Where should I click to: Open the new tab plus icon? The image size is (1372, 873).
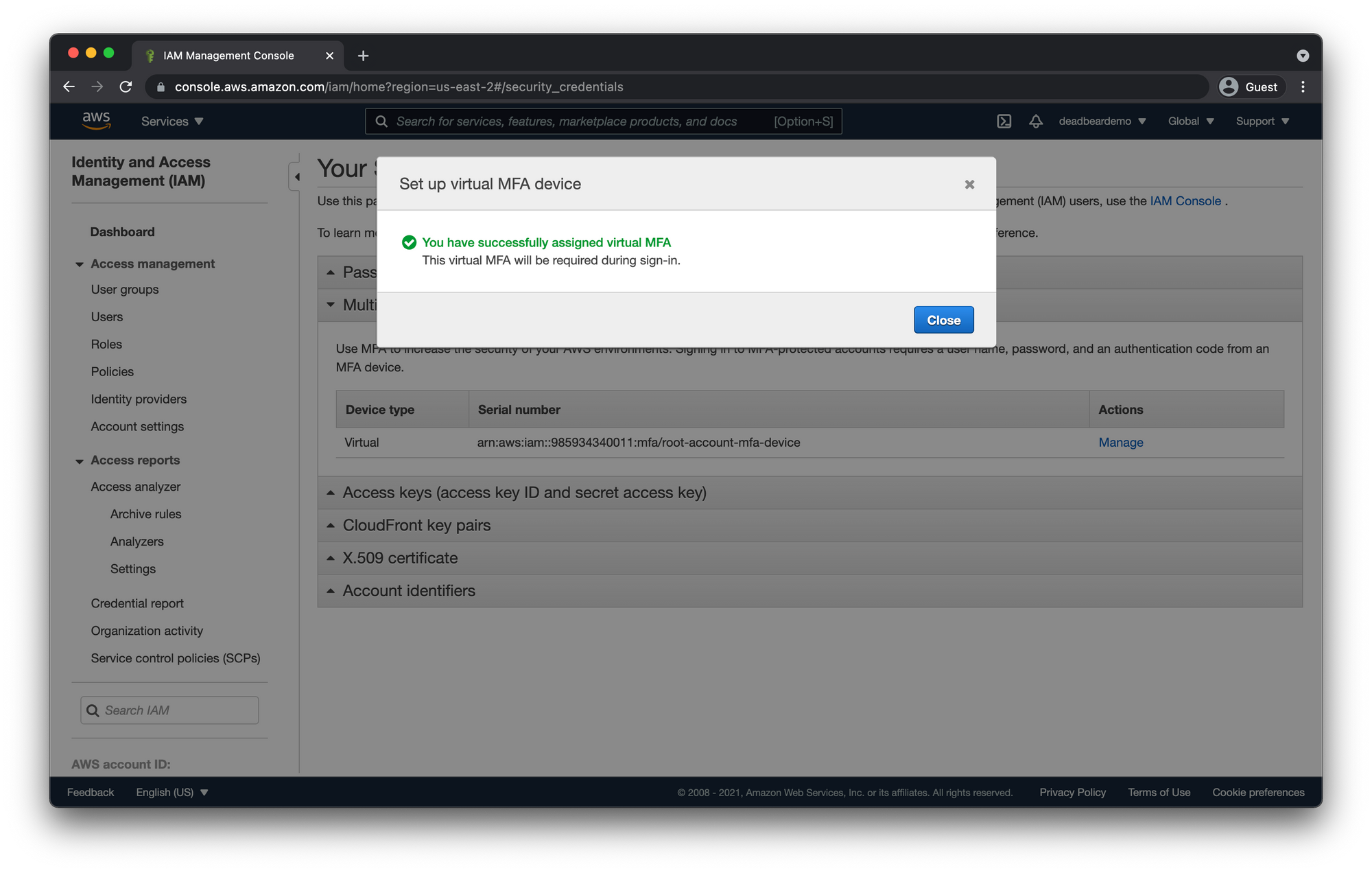click(363, 56)
